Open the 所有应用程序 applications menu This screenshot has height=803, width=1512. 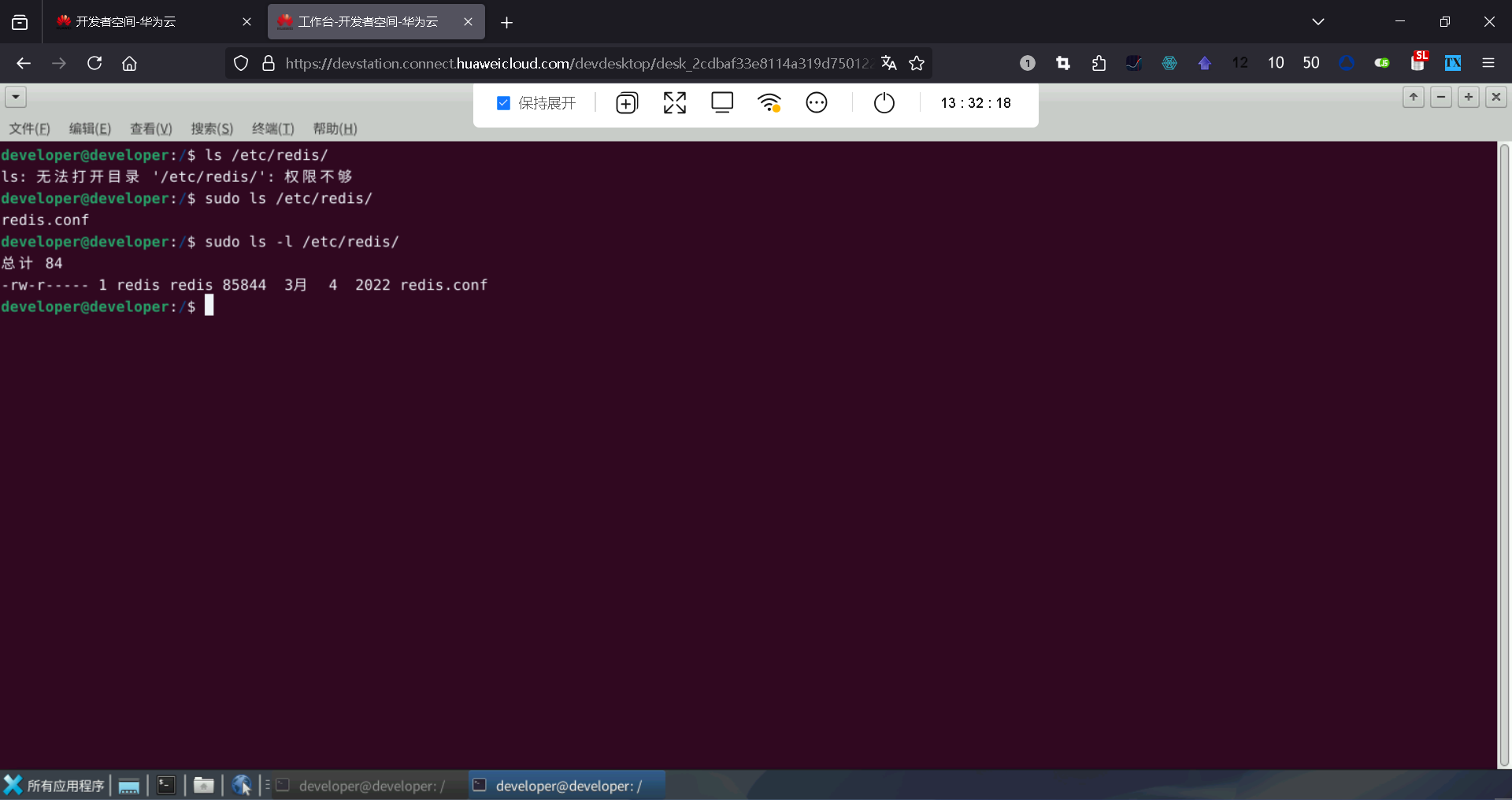point(54,786)
